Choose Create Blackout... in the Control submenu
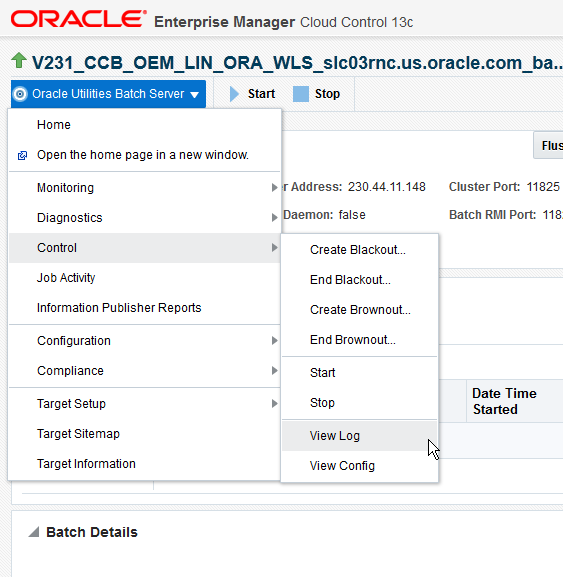This screenshot has height=577, width=563. [x=360, y=250]
